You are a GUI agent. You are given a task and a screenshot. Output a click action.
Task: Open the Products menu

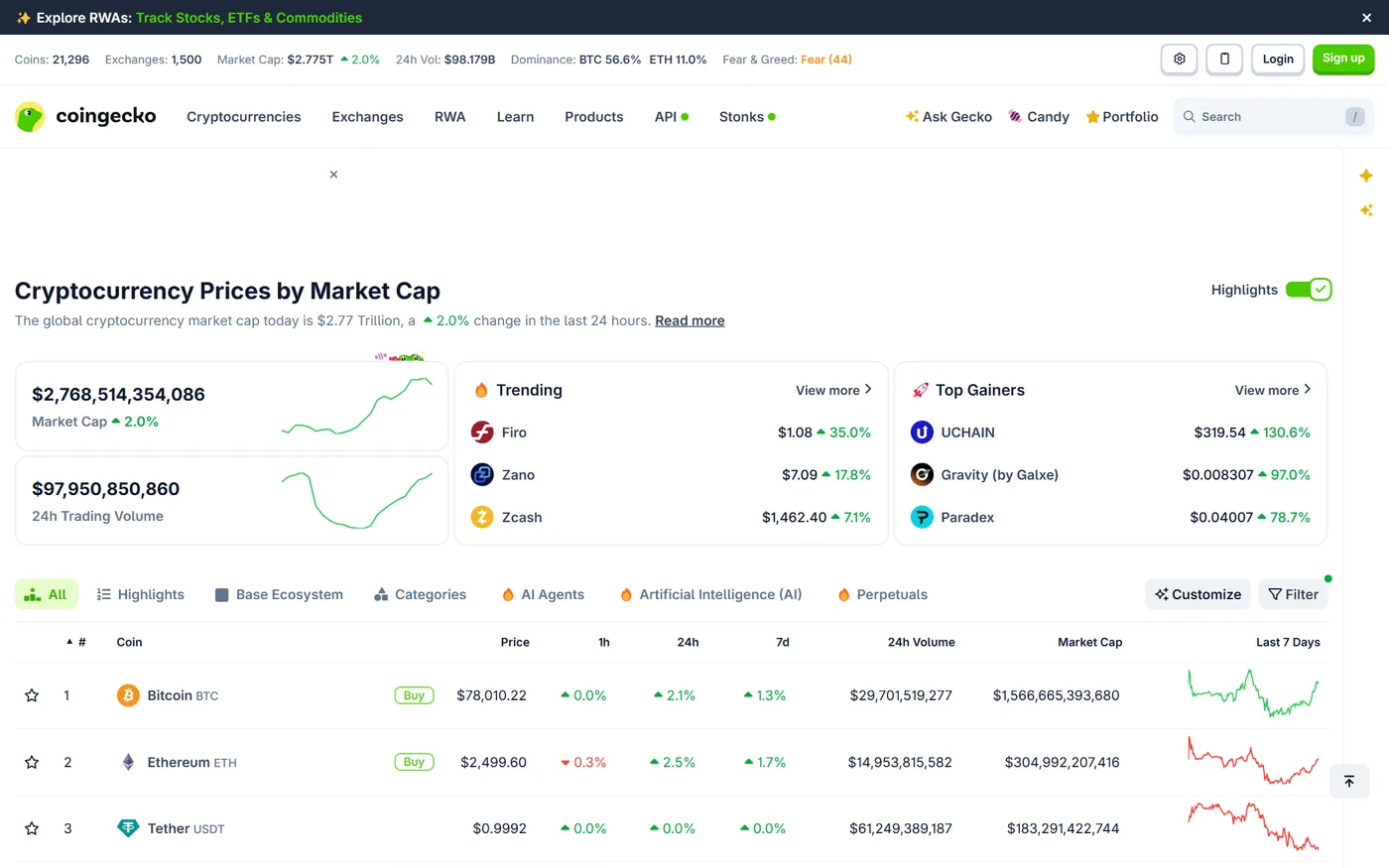point(594,116)
